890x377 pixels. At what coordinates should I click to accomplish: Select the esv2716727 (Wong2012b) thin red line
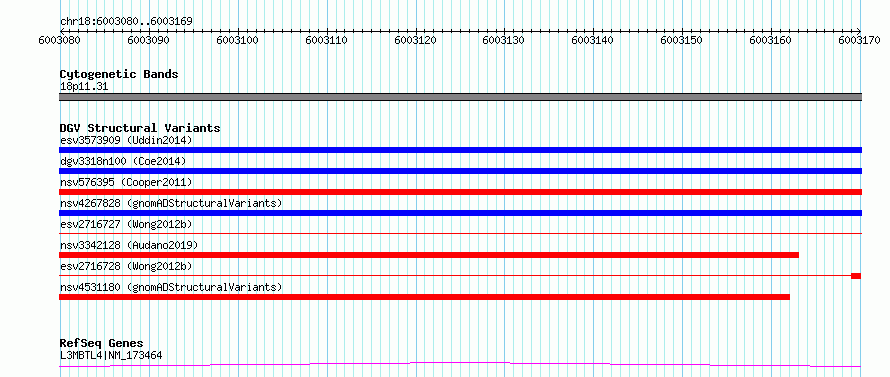tap(460, 233)
